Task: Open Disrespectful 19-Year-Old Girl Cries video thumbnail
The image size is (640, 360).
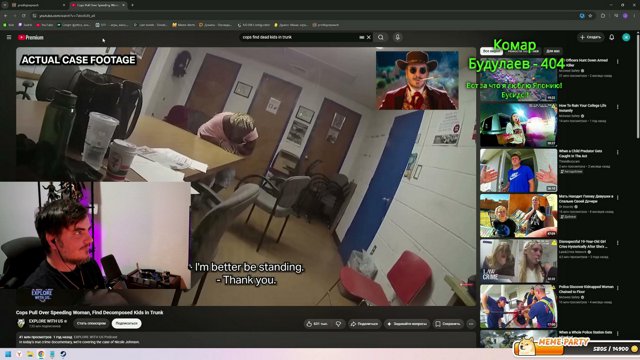Action: click(x=518, y=261)
